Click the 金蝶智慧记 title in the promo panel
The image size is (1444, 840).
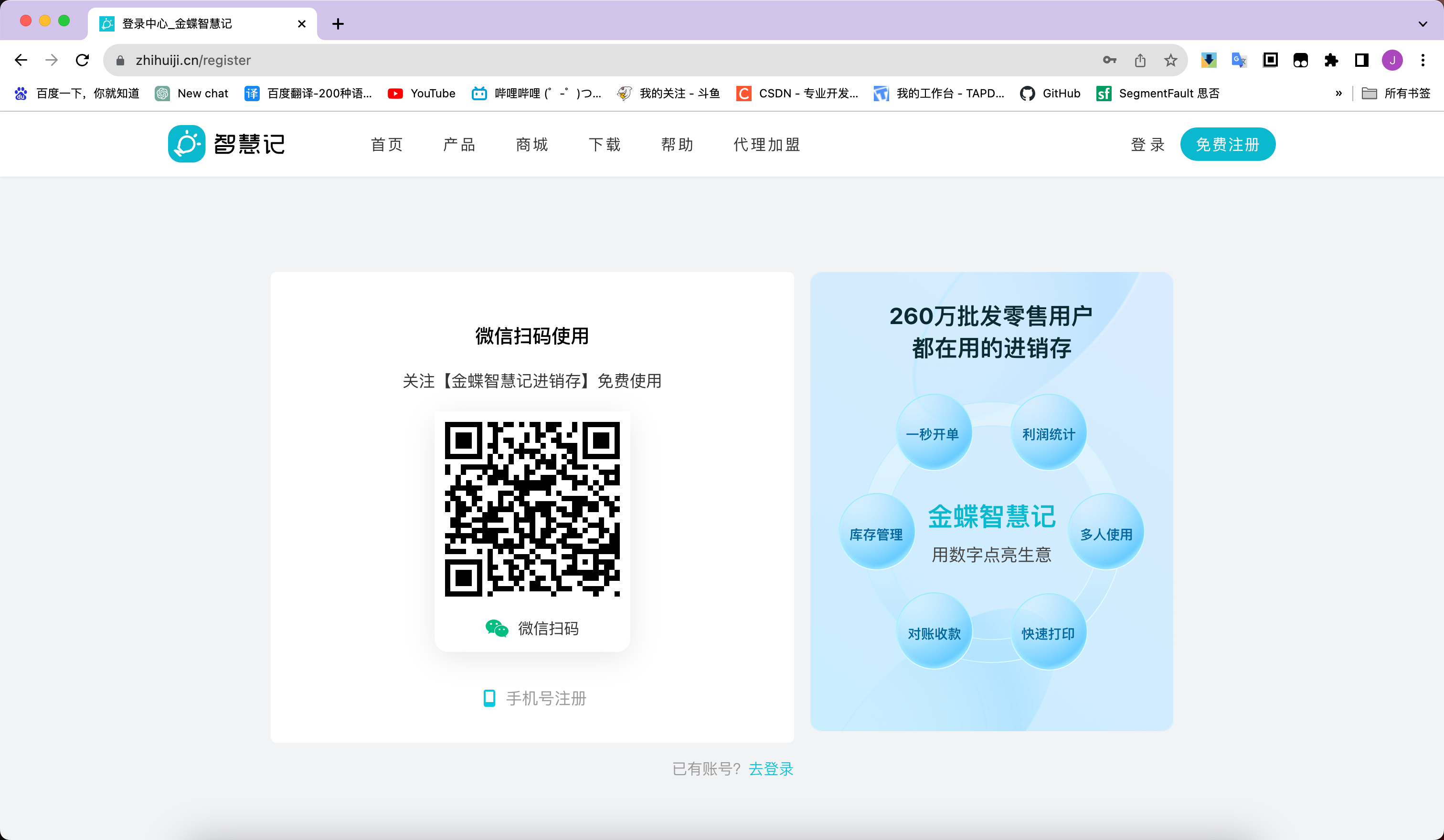coord(991,516)
